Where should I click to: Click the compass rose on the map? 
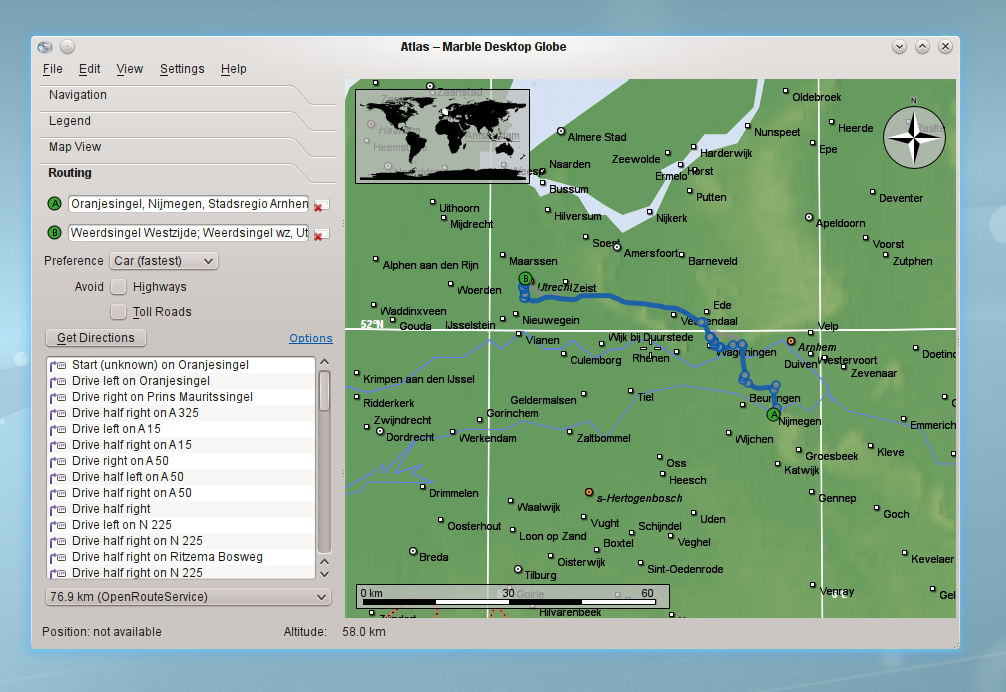coord(914,137)
